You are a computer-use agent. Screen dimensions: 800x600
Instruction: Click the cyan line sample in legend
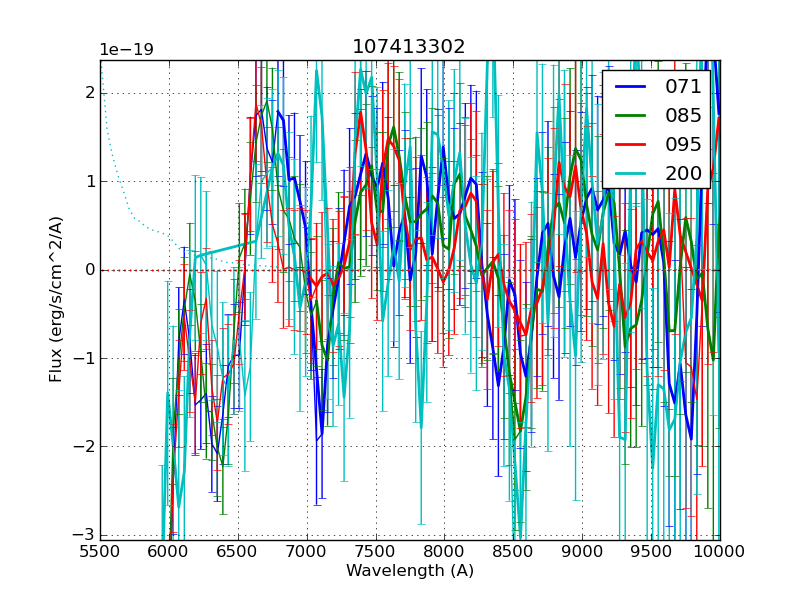(x=633, y=173)
